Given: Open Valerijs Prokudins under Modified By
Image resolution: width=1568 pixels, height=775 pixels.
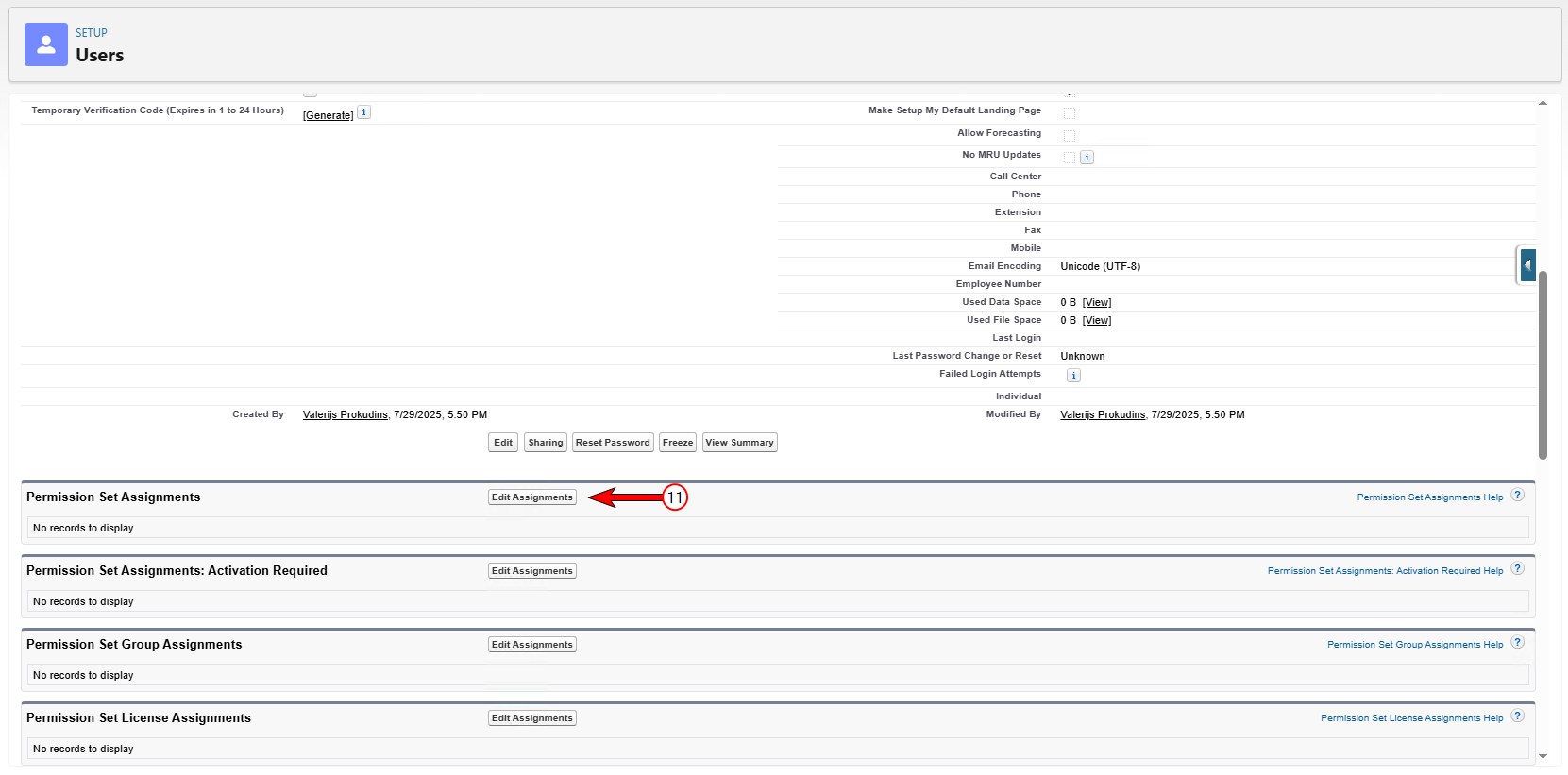Looking at the screenshot, I should click(1103, 415).
